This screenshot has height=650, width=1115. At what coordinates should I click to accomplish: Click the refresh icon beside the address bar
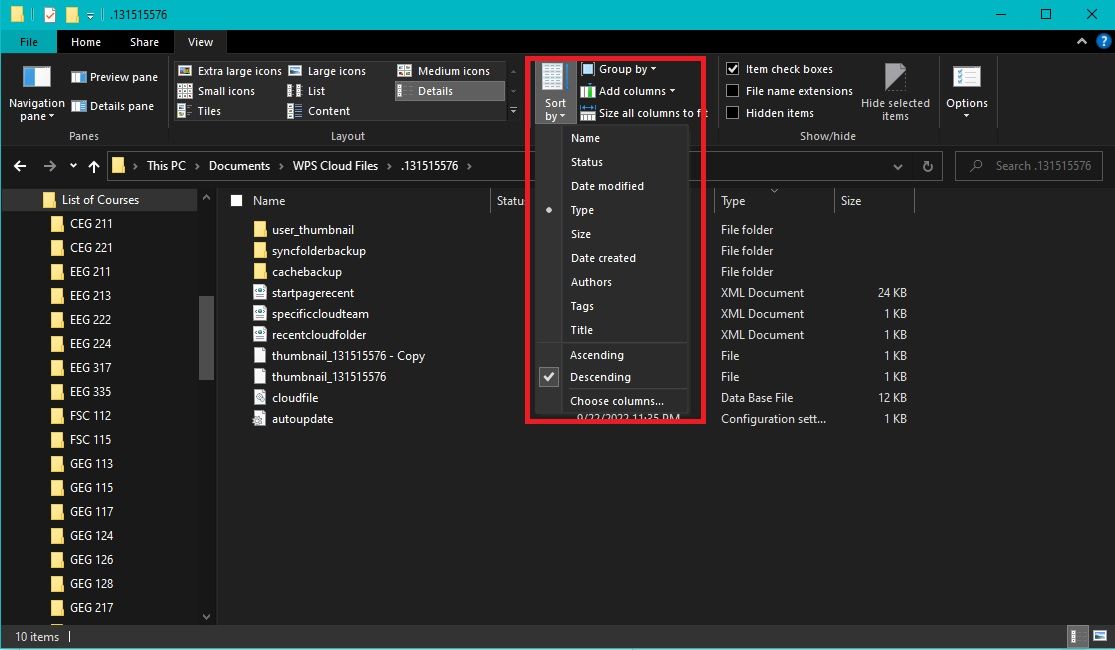tap(927, 166)
